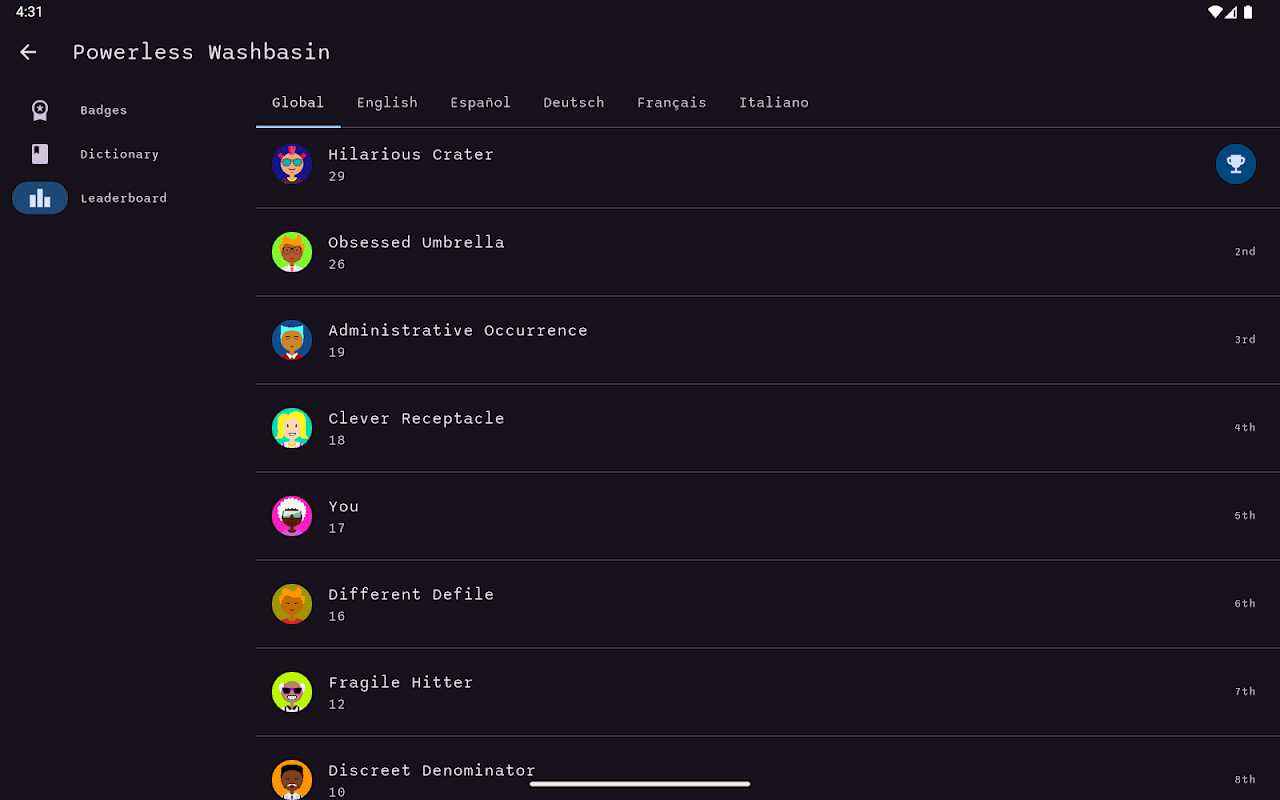Tap Clever Receptacle's blonde avatar

click(x=292, y=428)
